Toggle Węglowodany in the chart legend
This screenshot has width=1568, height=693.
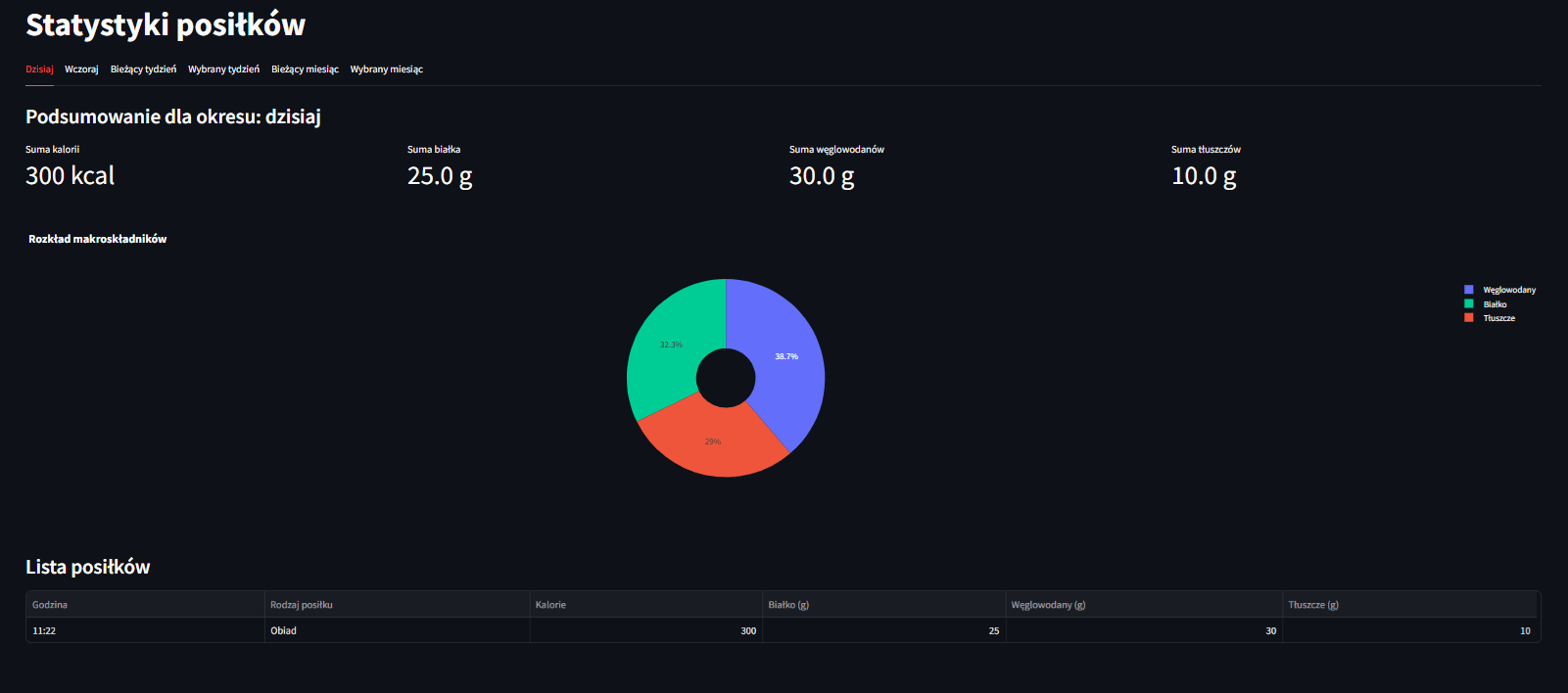pyautogui.click(x=1508, y=290)
